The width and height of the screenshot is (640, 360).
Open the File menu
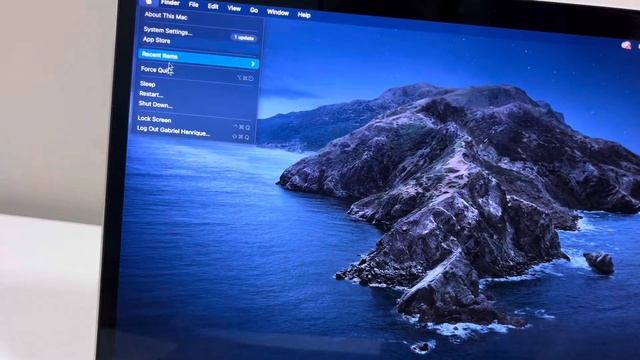(193, 4)
